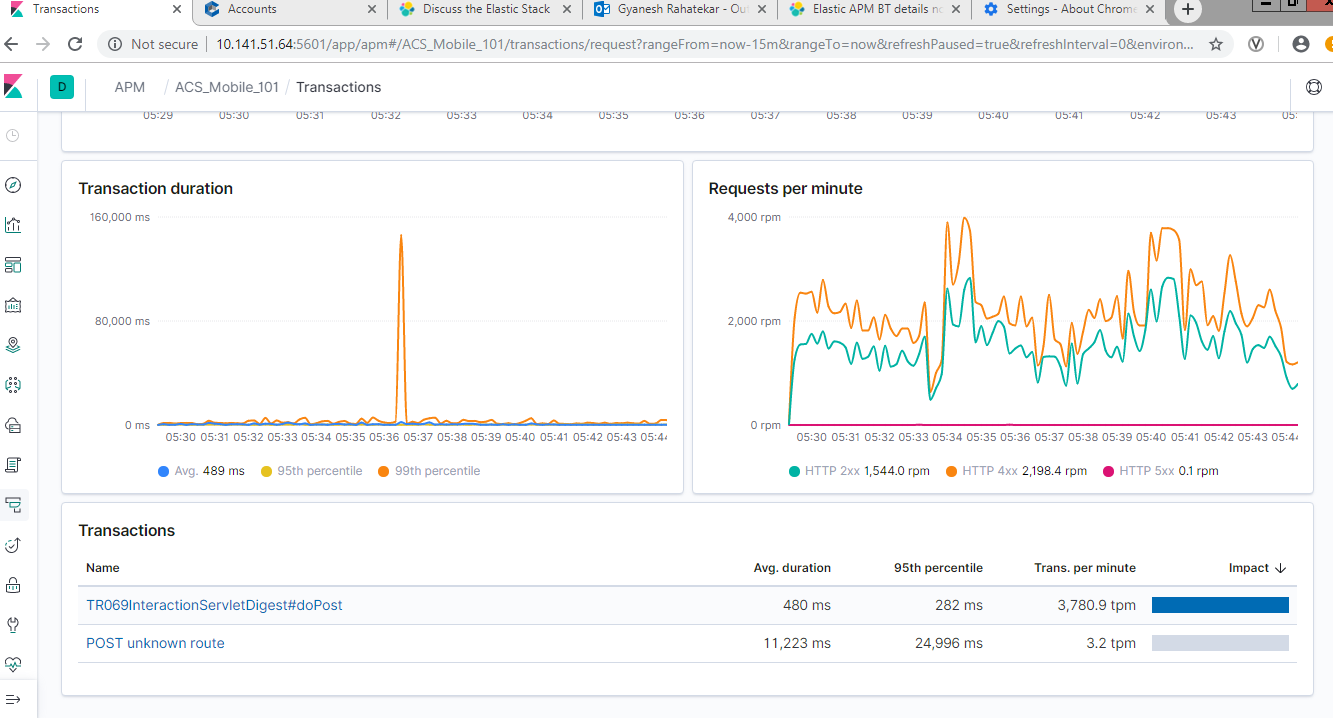The height and width of the screenshot is (718, 1333).
Task: Select the highlighted APM sidebar icon
Action: pyautogui.click(x=13, y=505)
